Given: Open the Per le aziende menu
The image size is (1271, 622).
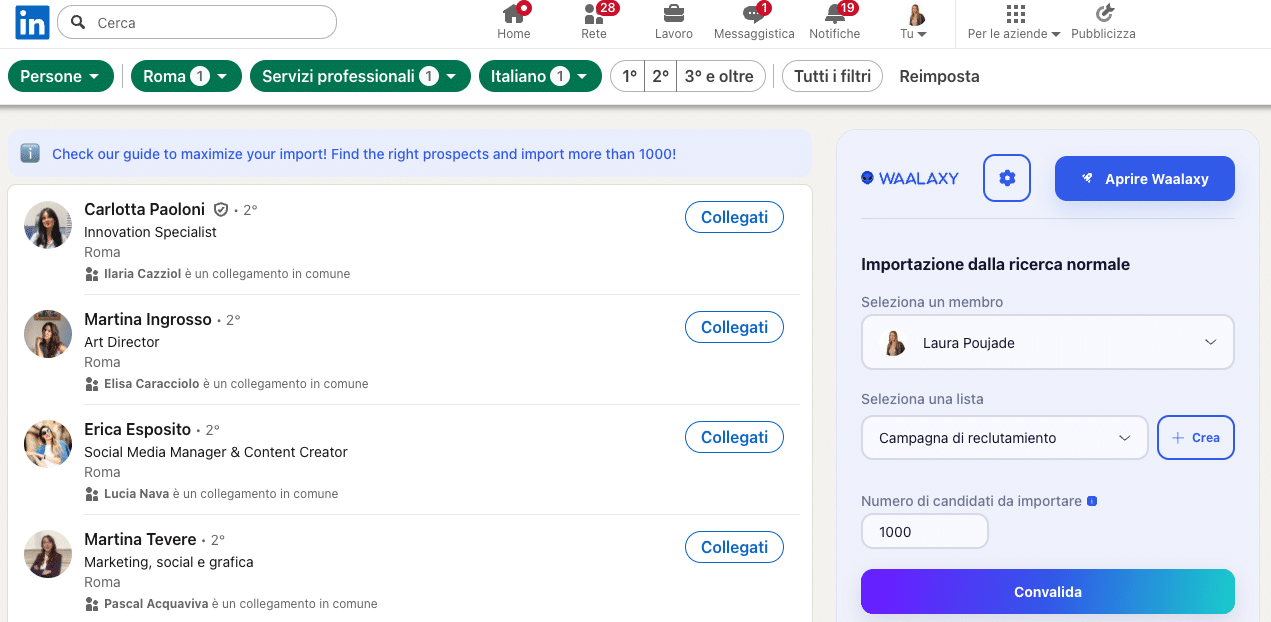Looking at the screenshot, I should point(1014,22).
